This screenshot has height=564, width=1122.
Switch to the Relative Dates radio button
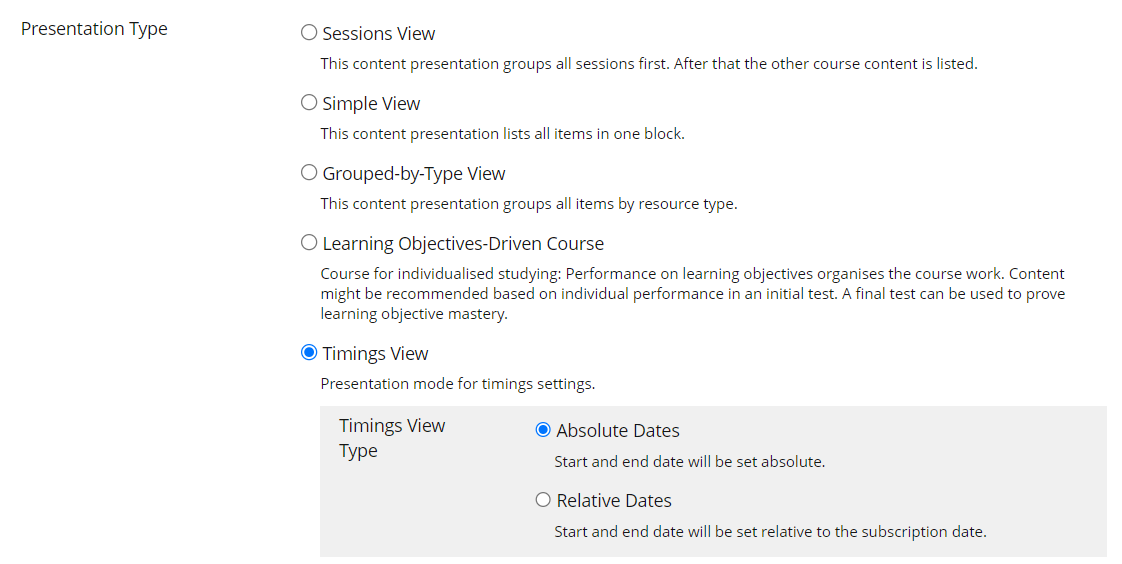point(543,500)
